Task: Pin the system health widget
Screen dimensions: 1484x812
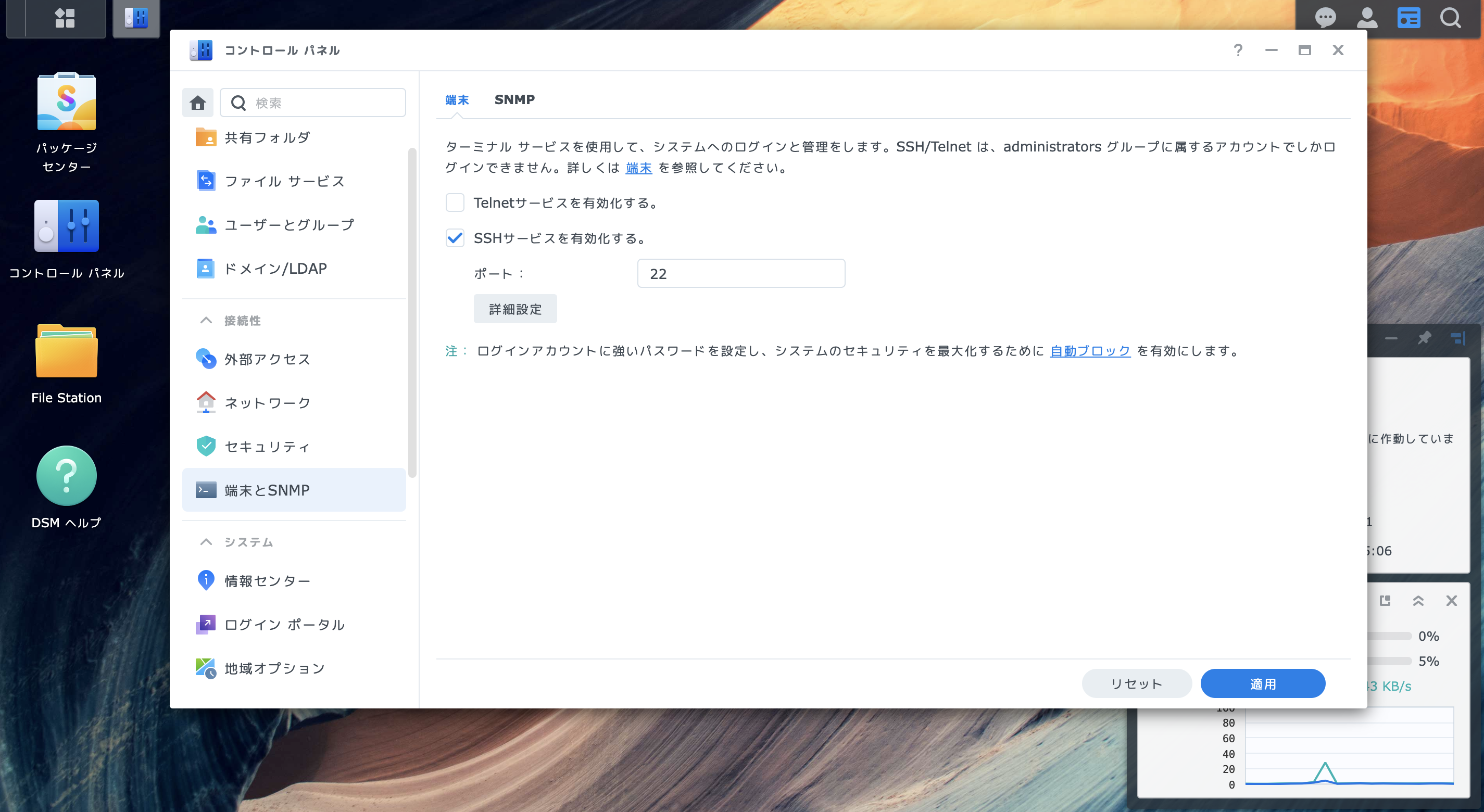Action: [x=1424, y=337]
